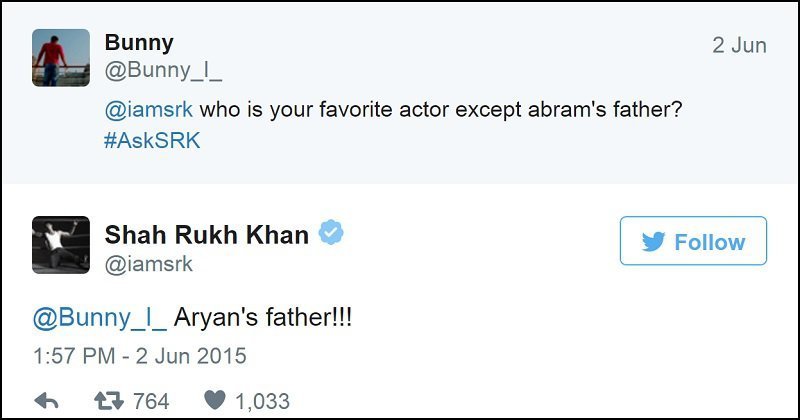Click the heart like icon

click(x=215, y=401)
